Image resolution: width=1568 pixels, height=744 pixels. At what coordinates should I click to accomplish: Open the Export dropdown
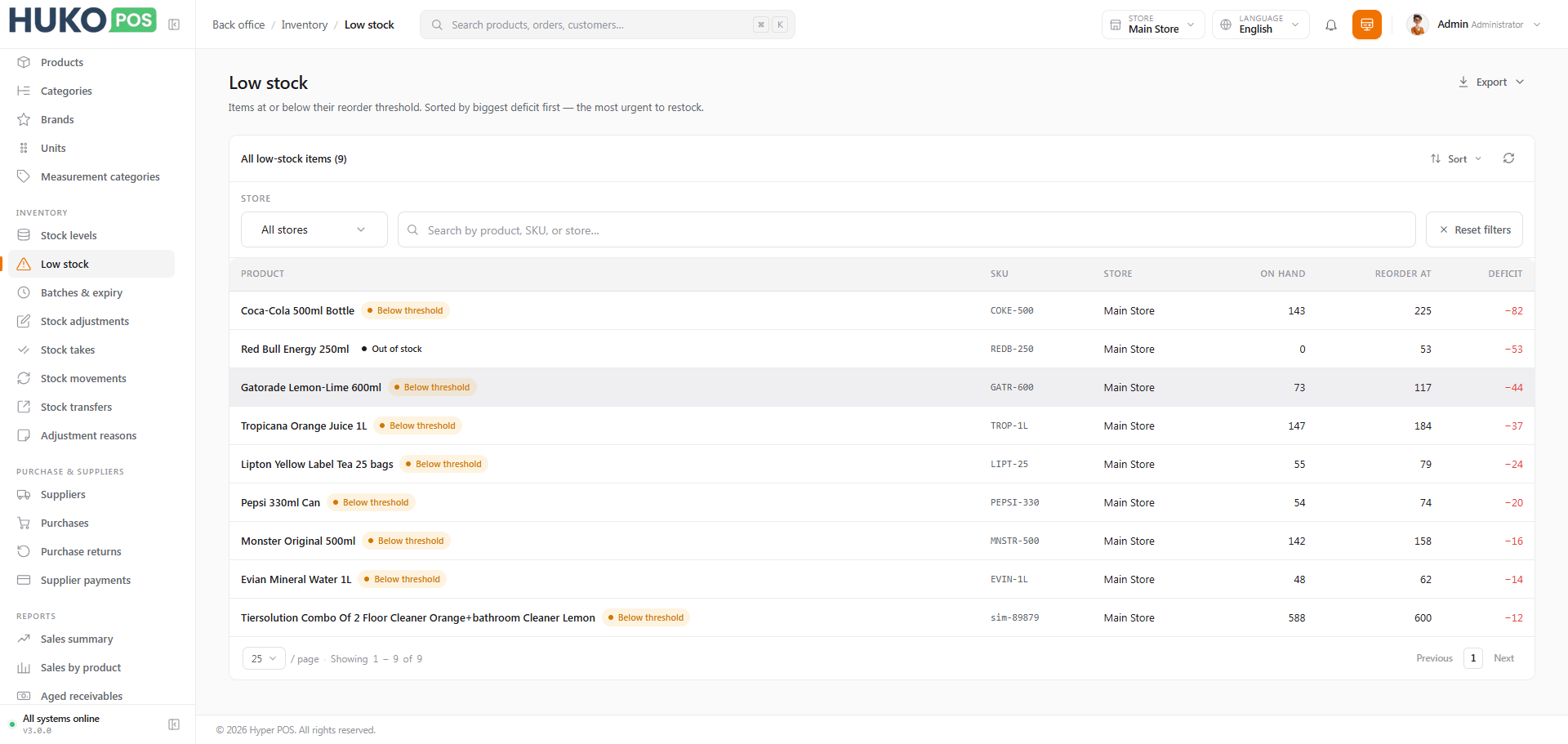click(1491, 82)
